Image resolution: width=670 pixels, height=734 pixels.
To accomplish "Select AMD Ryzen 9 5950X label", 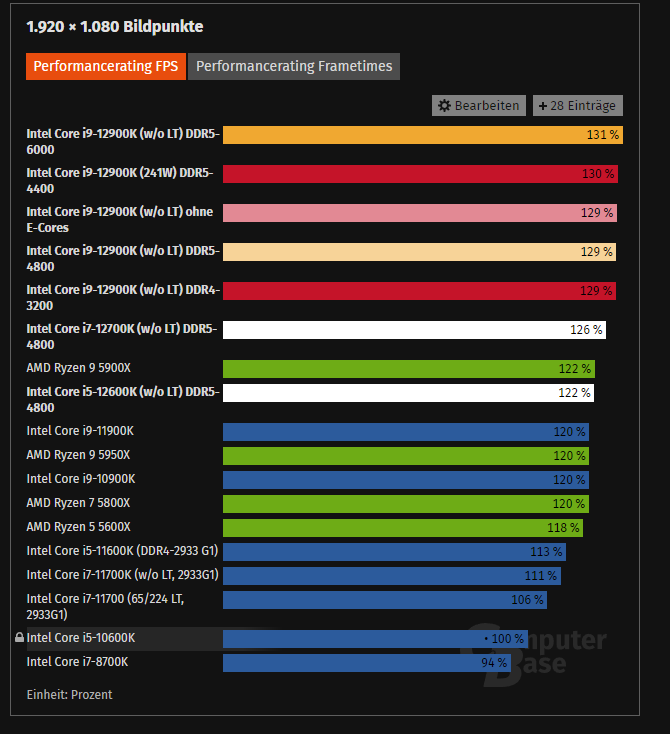I will pos(78,455).
